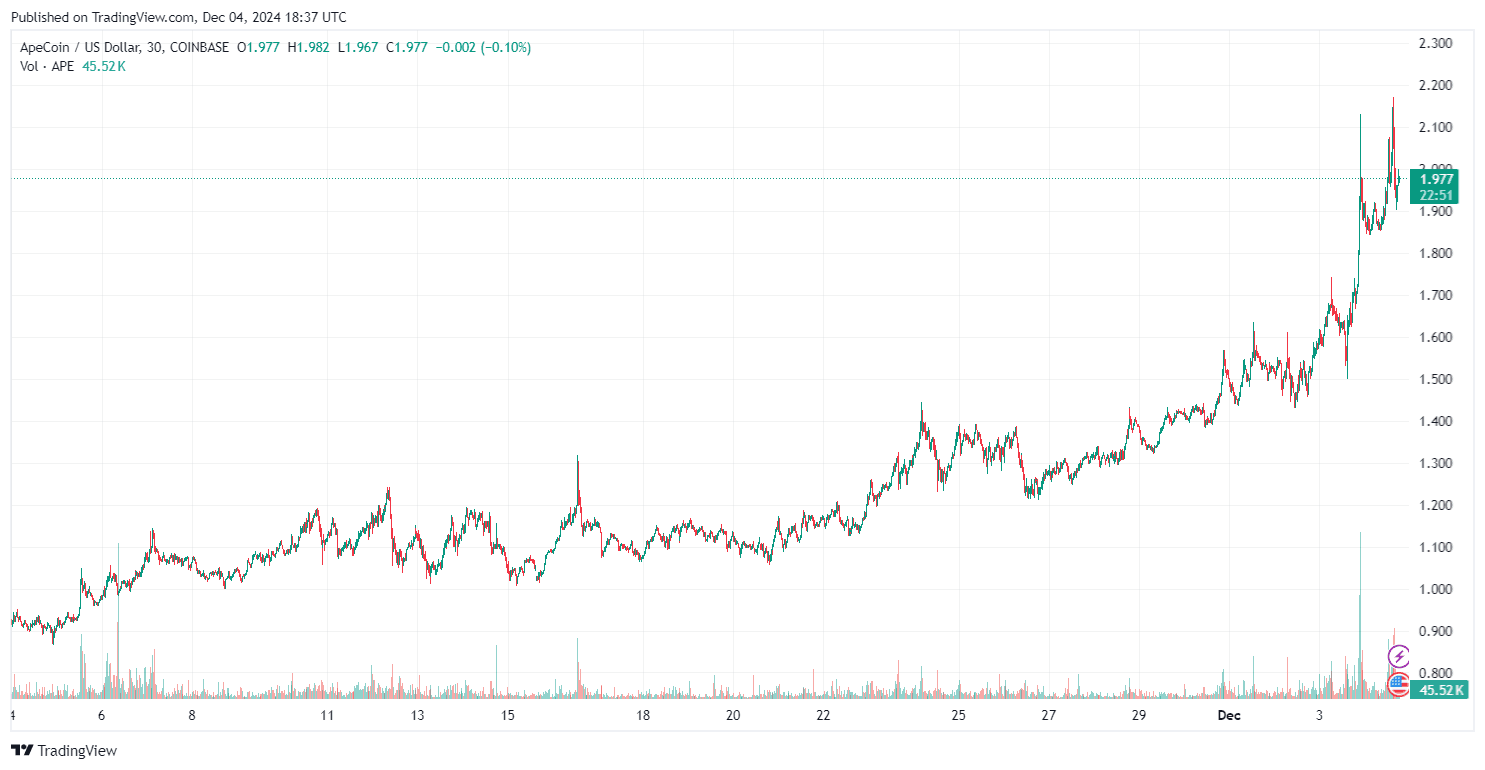Viewport: 1485px width, 770px height.
Task: Click the 1.100 price axis label
Action: [x=1436, y=547]
